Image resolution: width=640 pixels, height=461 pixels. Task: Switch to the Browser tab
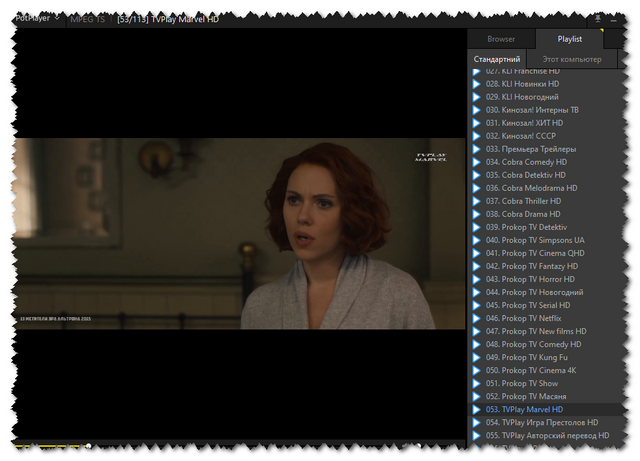501,39
